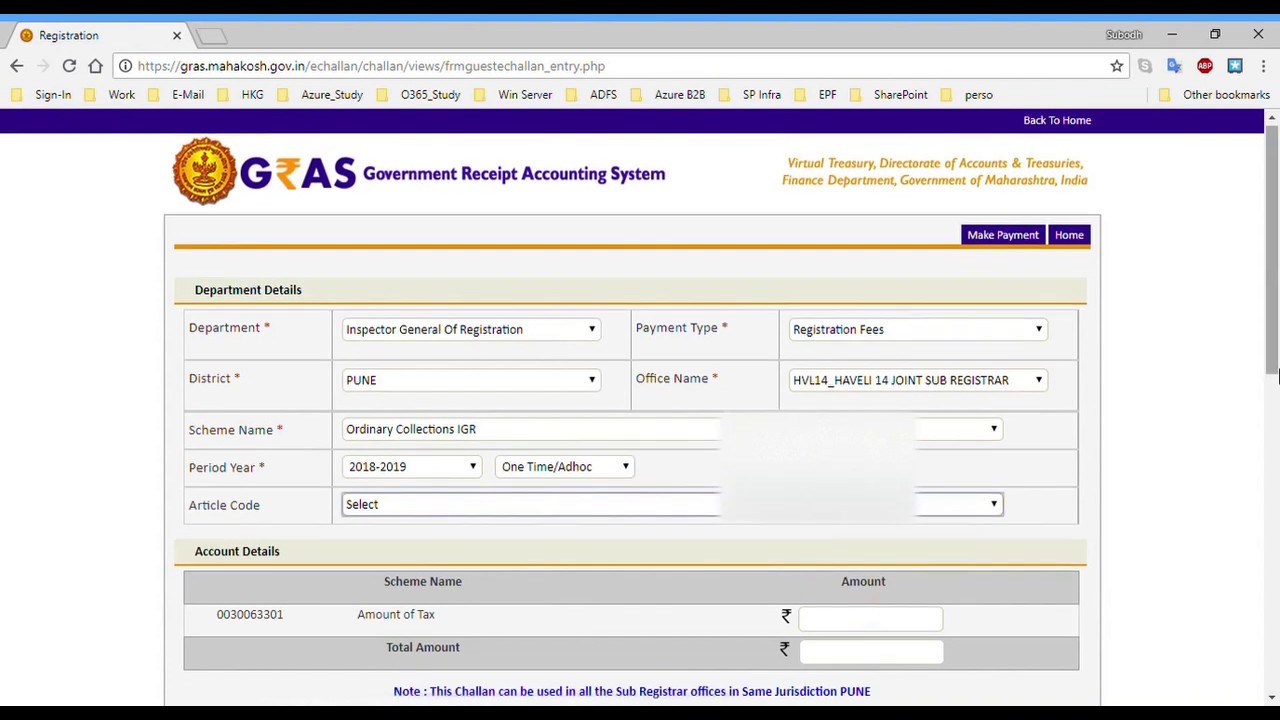Open the HKG bookmark folder
Viewport: 1280px width, 720px height.
click(x=241, y=95)
